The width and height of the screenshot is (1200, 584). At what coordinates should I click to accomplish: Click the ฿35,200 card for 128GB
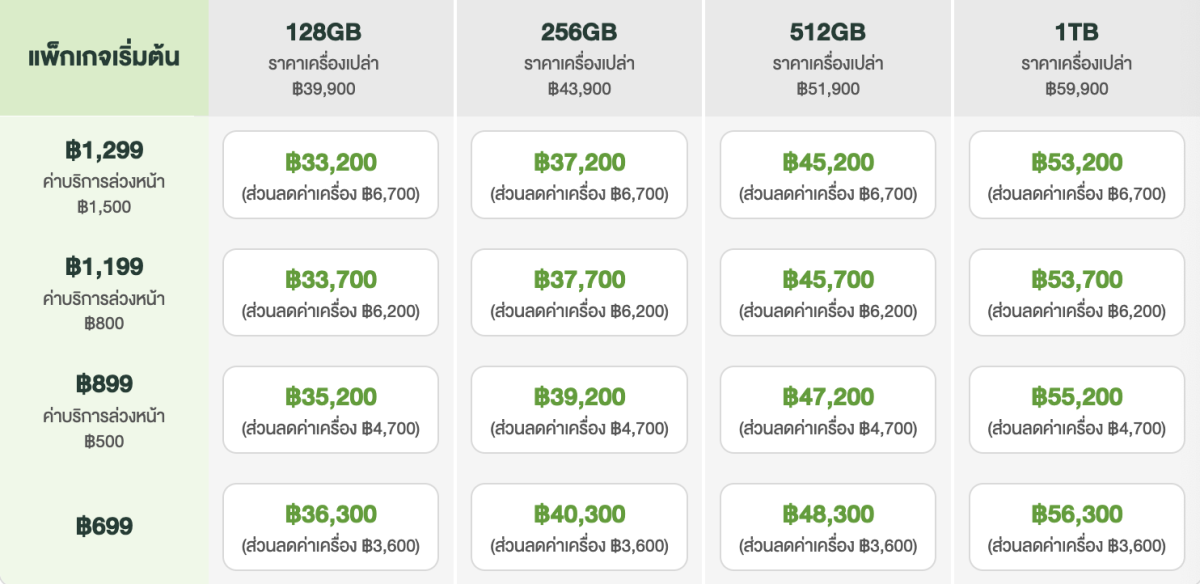coord(330,410)
